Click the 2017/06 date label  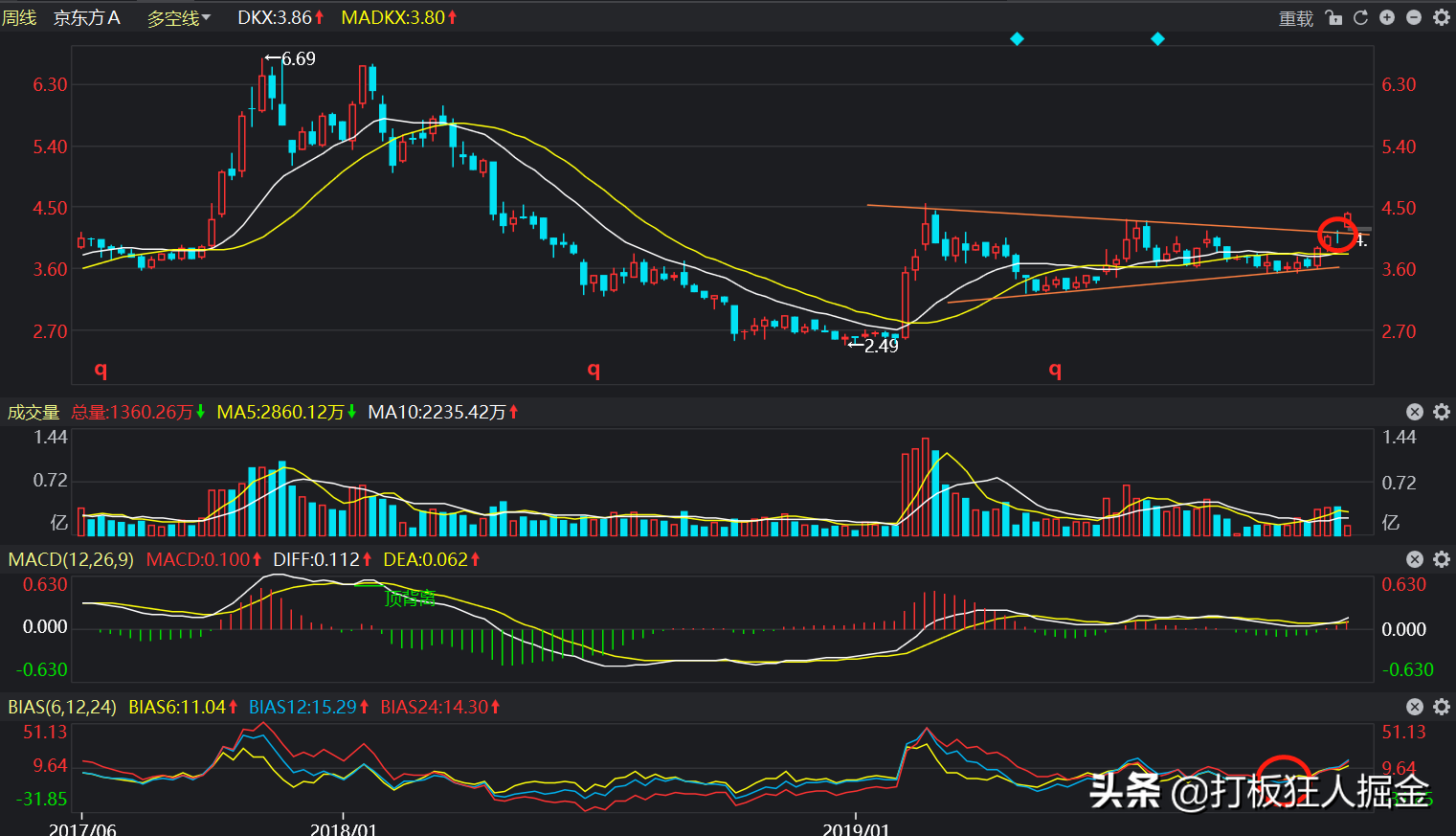[x=82, y=827]
